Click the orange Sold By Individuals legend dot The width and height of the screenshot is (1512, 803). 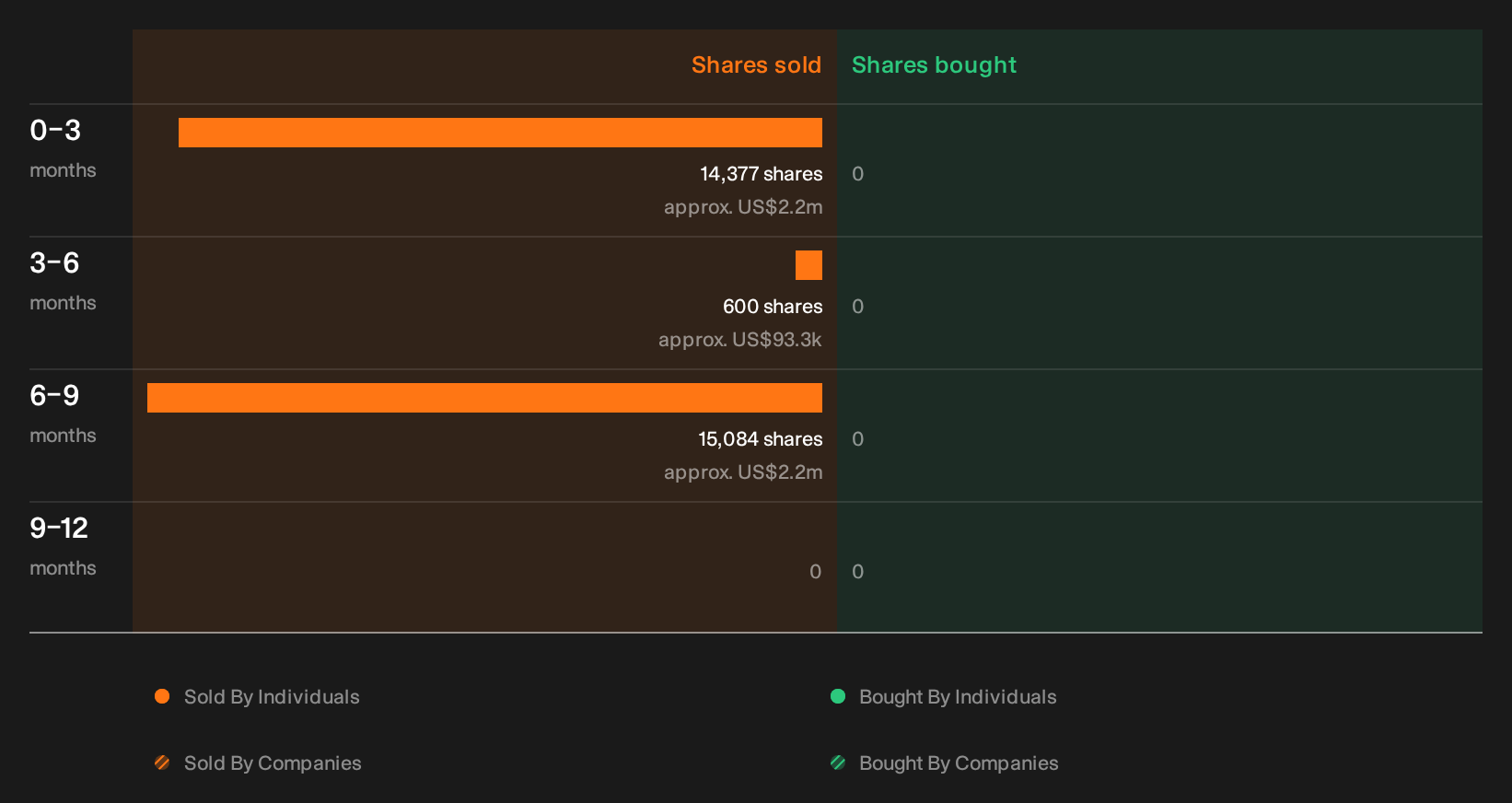click(162, 696)
